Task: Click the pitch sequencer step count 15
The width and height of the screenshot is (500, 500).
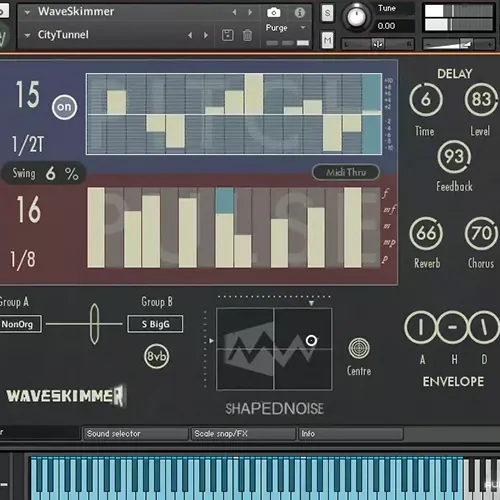Action: 28,94
